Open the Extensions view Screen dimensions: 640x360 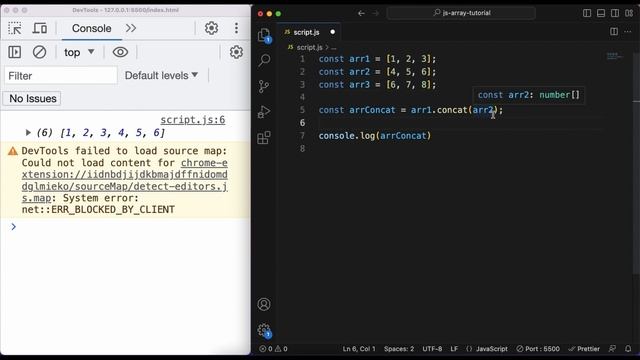pyautogui.click(x=264, y=138)
